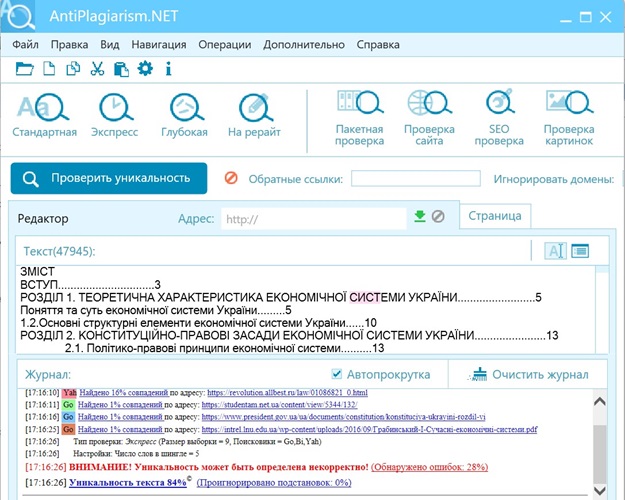The image size is (625, 500).
Task: Open the president.gov.ua constitution link
Action: (344, 417)
